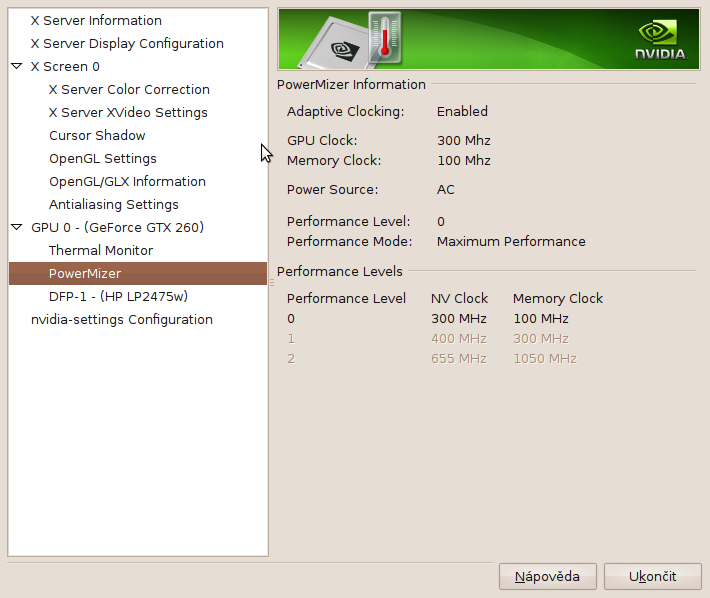Click the pane divider handle
Image resolution: width=710 pixels, height=598 pixels.
(x=272, y=282)
